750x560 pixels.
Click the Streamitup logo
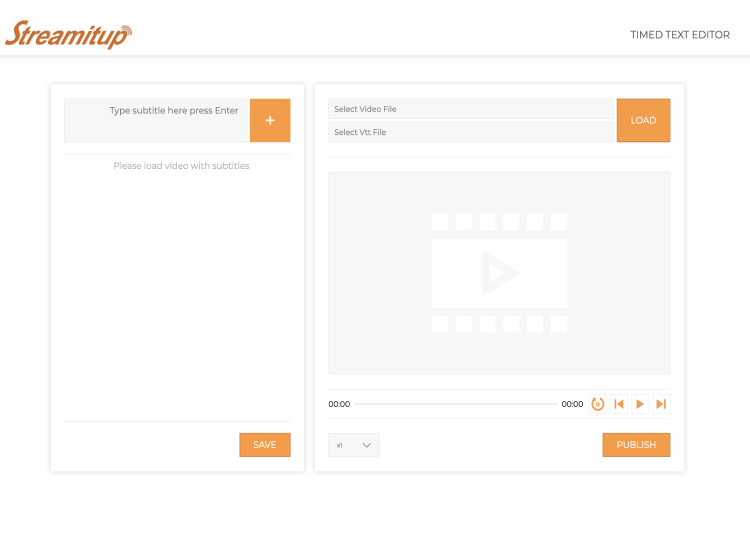pyautogui.click(x=67, y=34)
